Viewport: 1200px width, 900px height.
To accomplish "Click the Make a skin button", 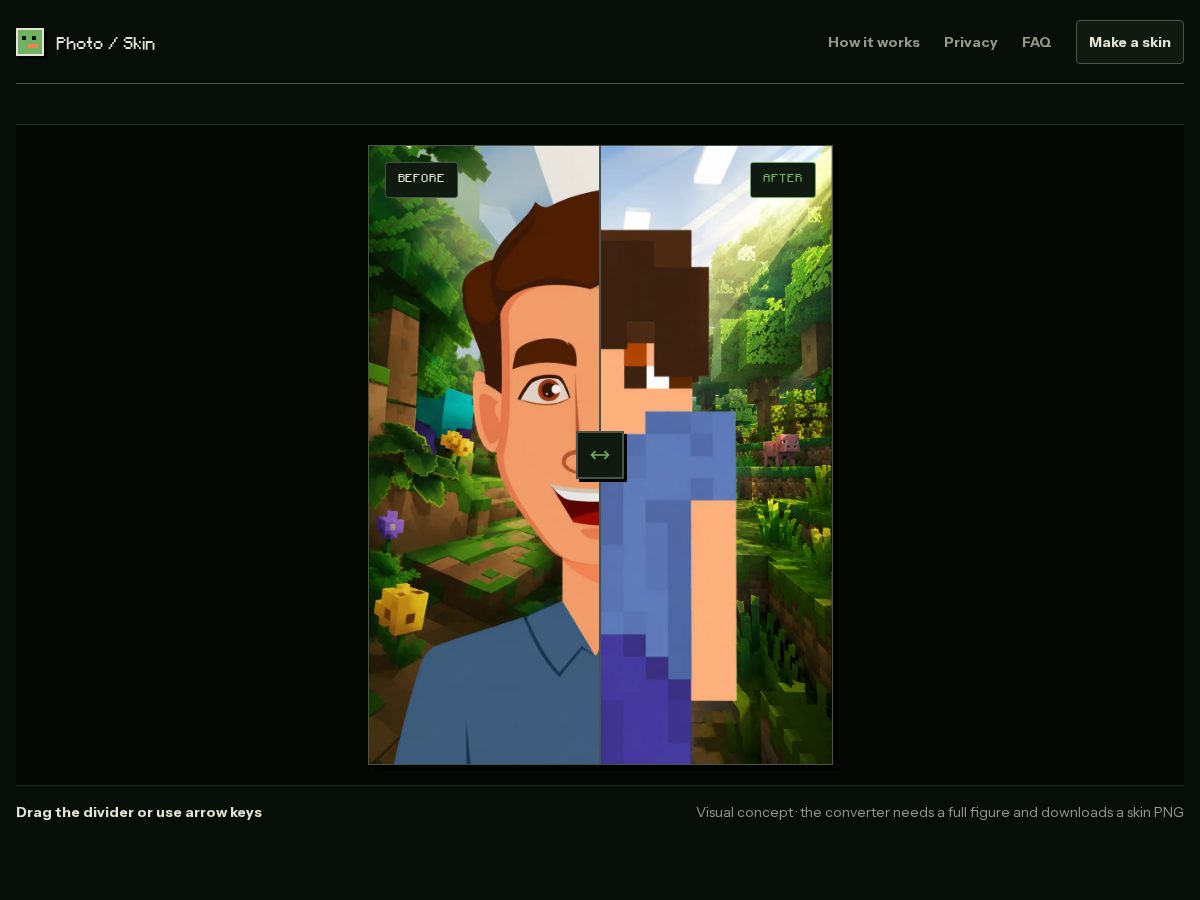I will [x=1130, y=42].
